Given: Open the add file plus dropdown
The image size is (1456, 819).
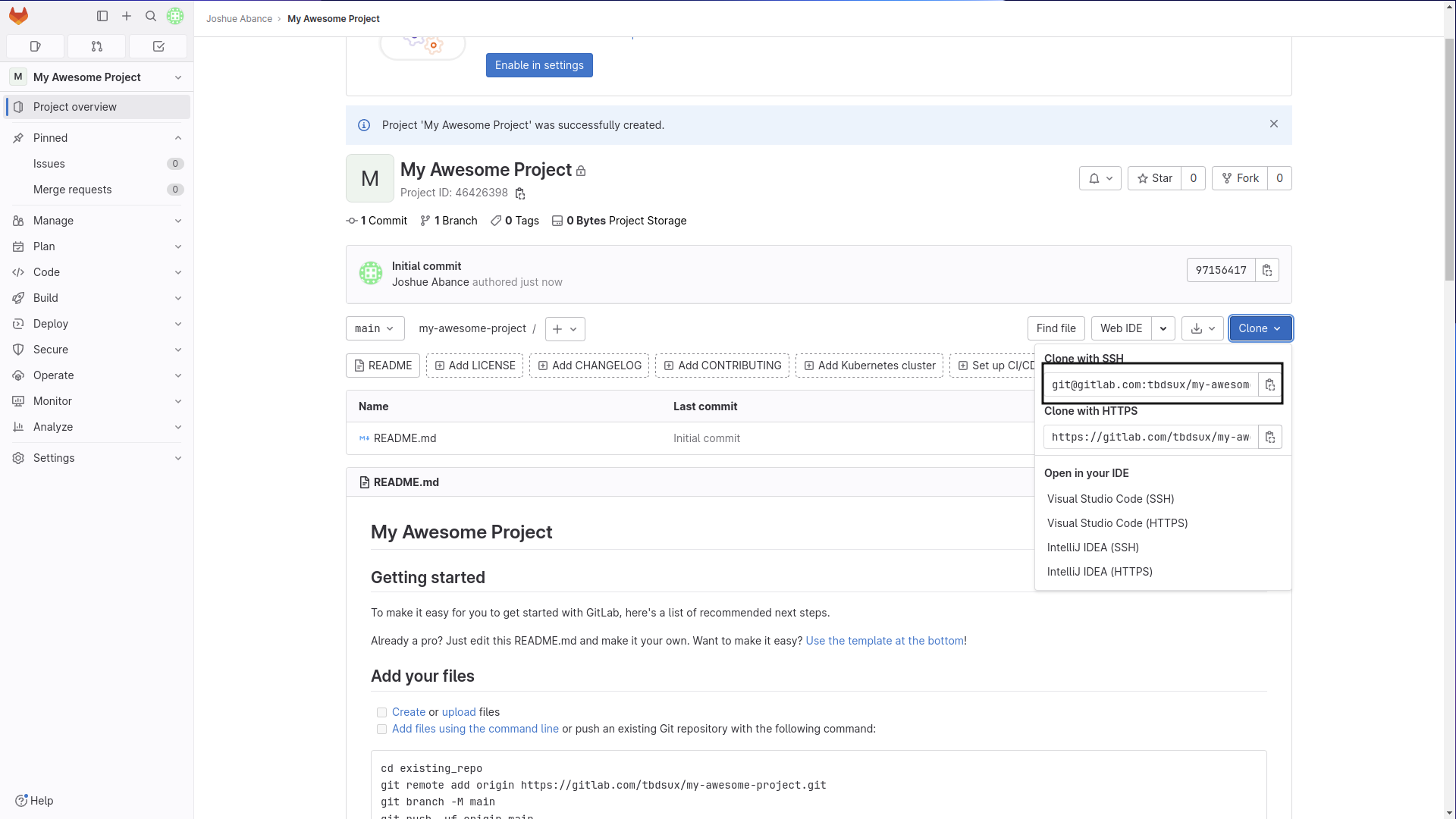Looking at the screenshot, I should coord(565,329).
